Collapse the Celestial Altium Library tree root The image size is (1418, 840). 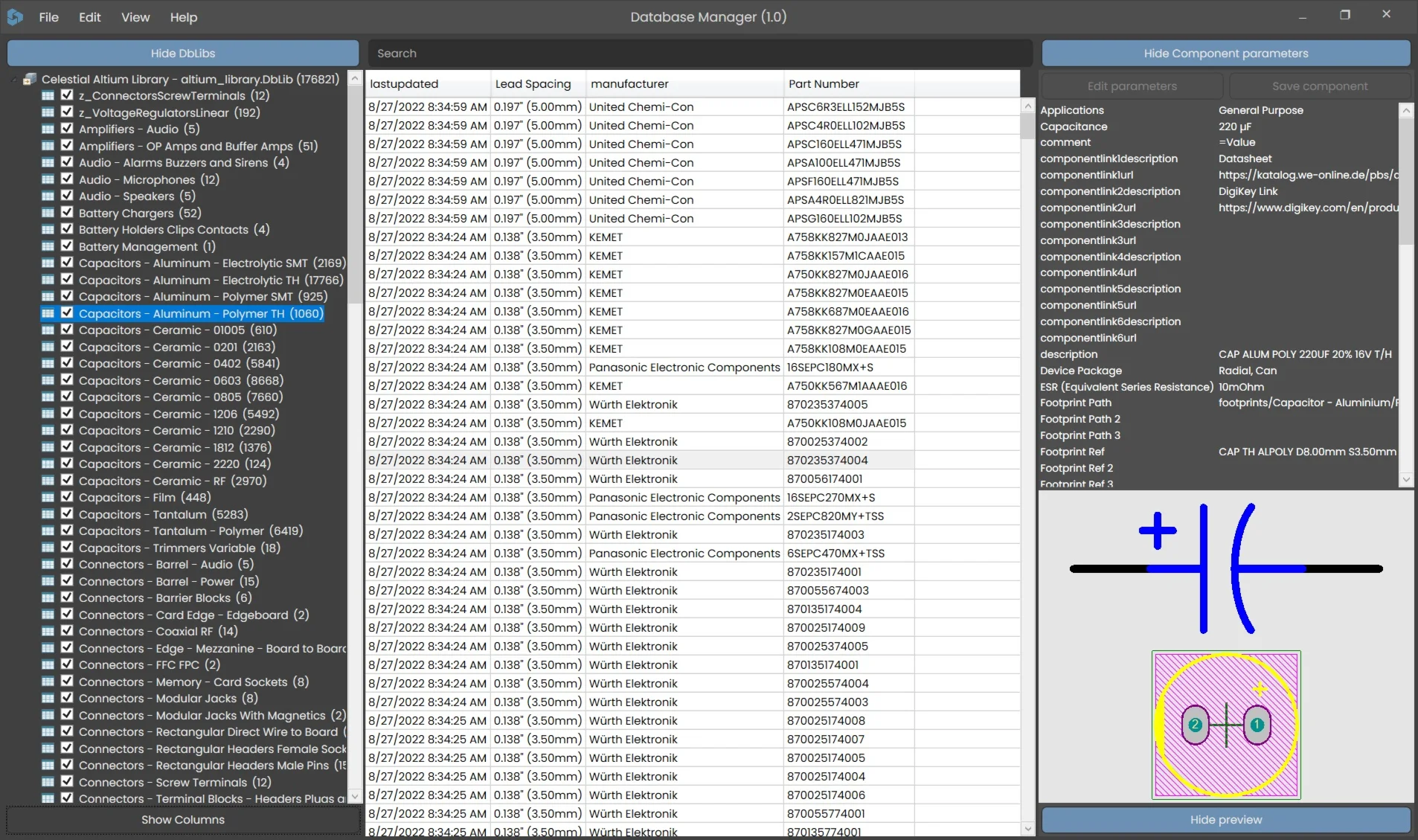click(x=14, y=79)
